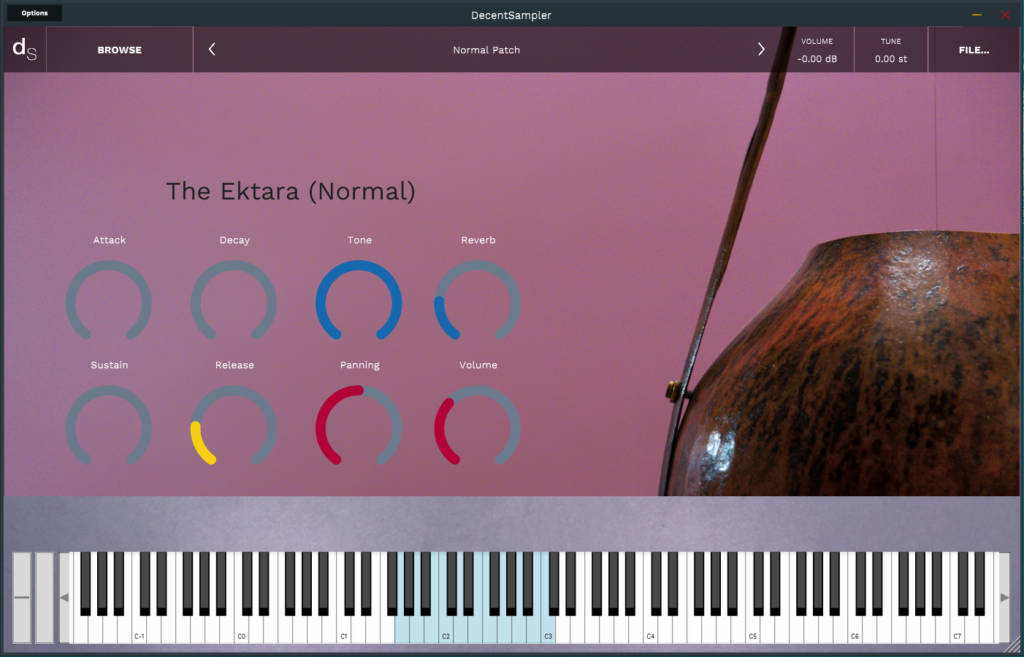The height and width of the screenshot is (657, 1024).
Task: Click the TUNE value 0.00 st
Action: (x=891, y=59)
